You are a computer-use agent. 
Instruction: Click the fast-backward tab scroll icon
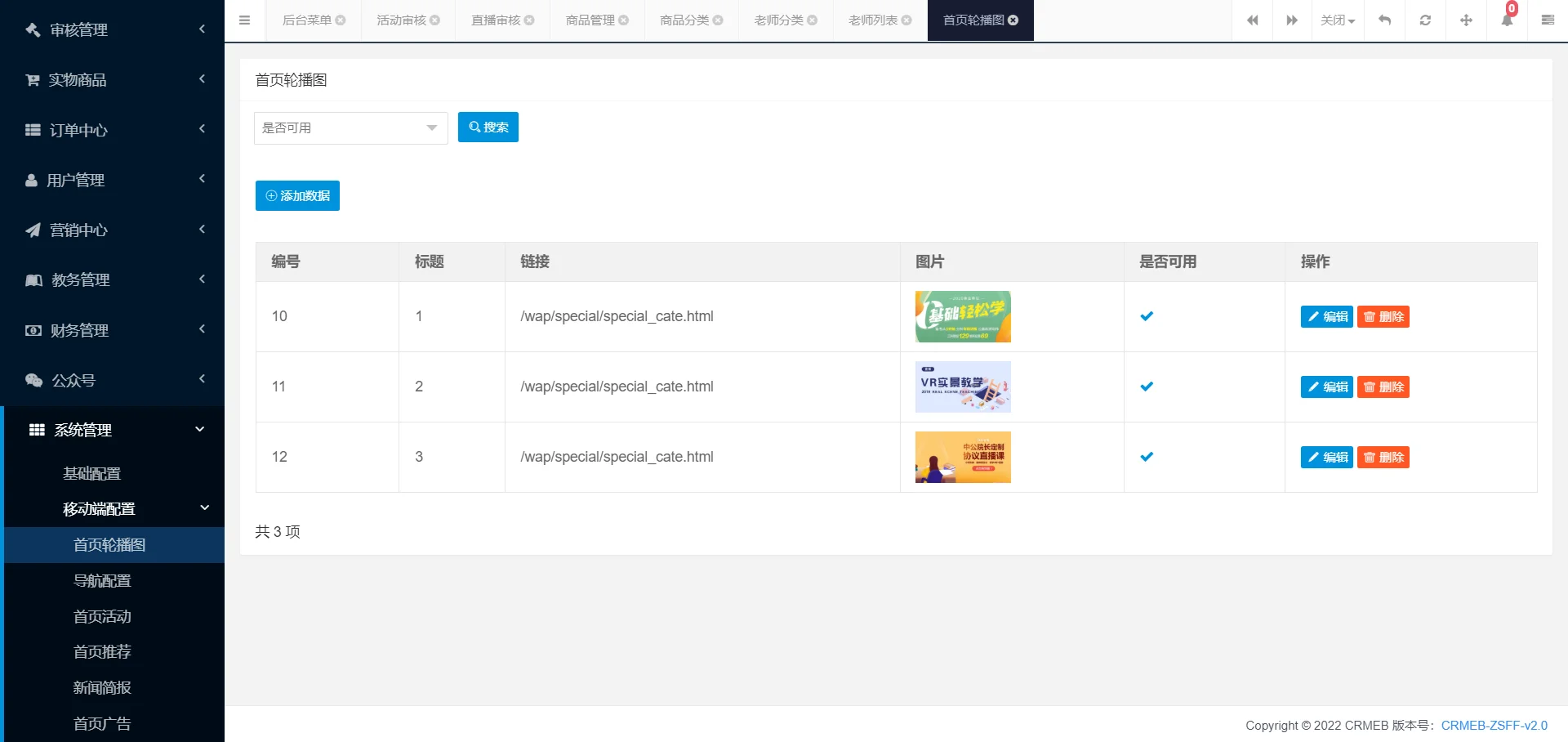[1251, 20]
